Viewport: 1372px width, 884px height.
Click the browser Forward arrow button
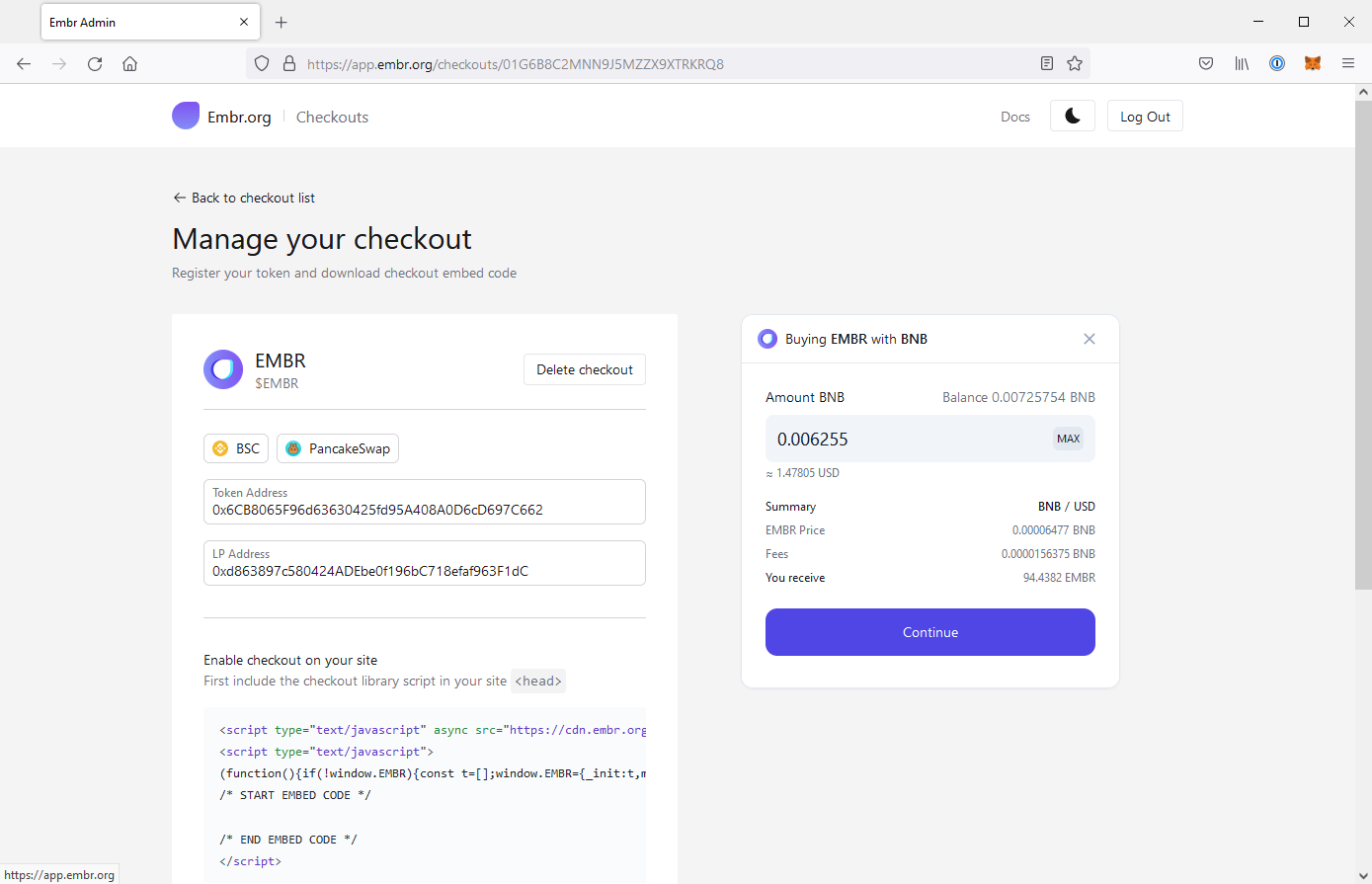(x=59, y=64)
